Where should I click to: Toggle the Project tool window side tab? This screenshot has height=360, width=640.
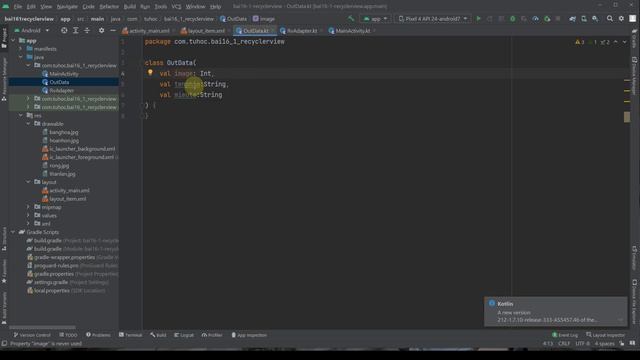(4, 38)
